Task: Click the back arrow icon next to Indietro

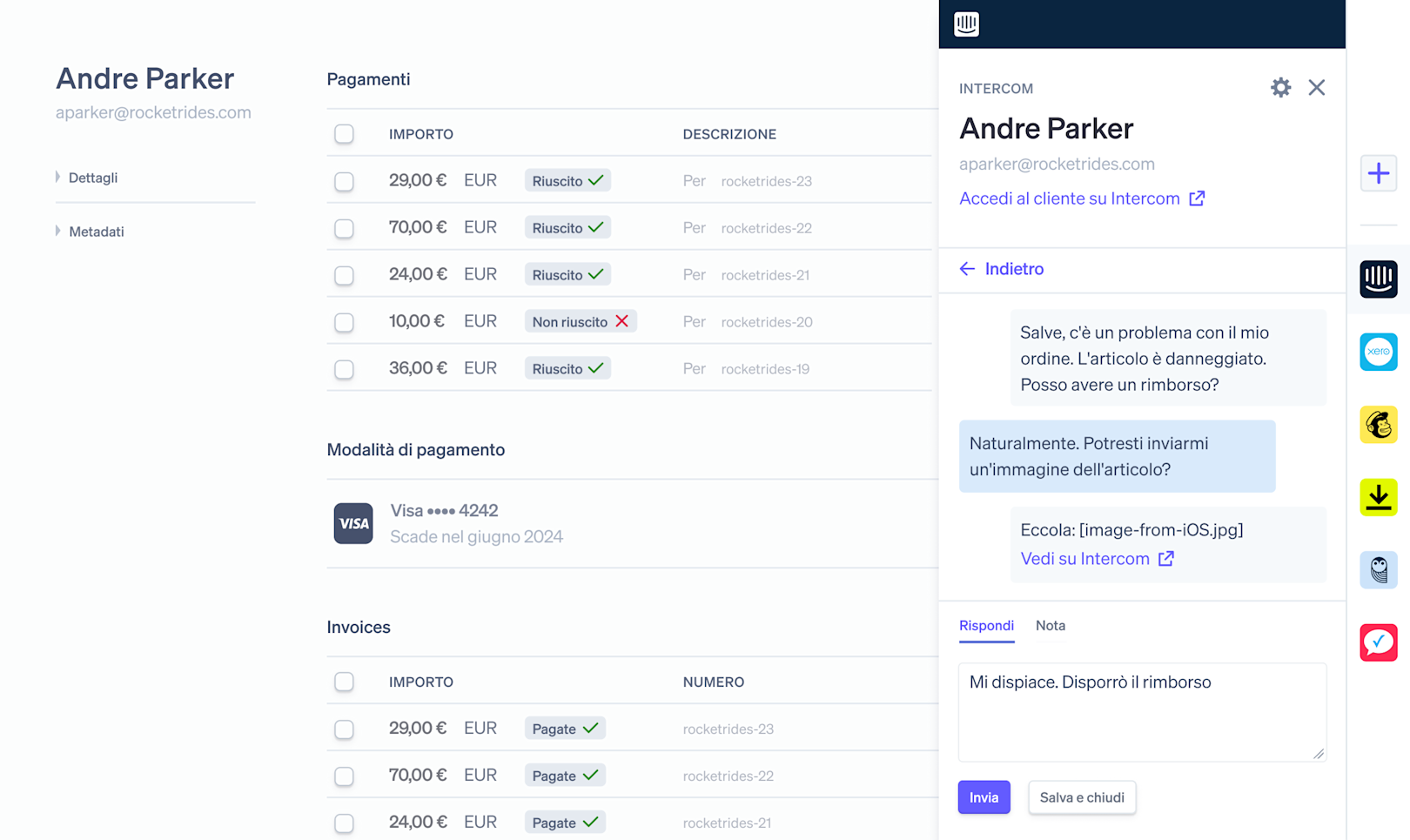Action: (x=967, y=269)
